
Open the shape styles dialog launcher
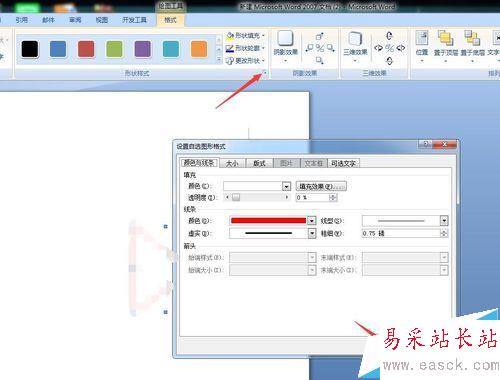265,72
